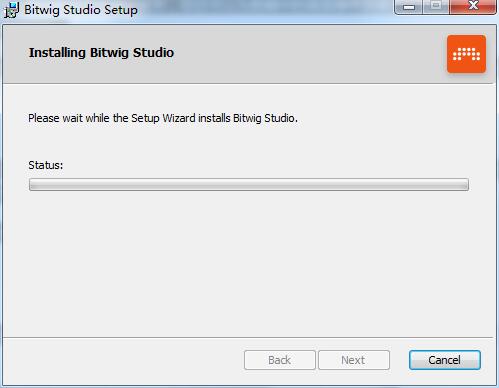Minimize the Bitwig Studio Setup window
This screenshot has width=499, height=388.
pyautogui.click(x=409, y=7)
